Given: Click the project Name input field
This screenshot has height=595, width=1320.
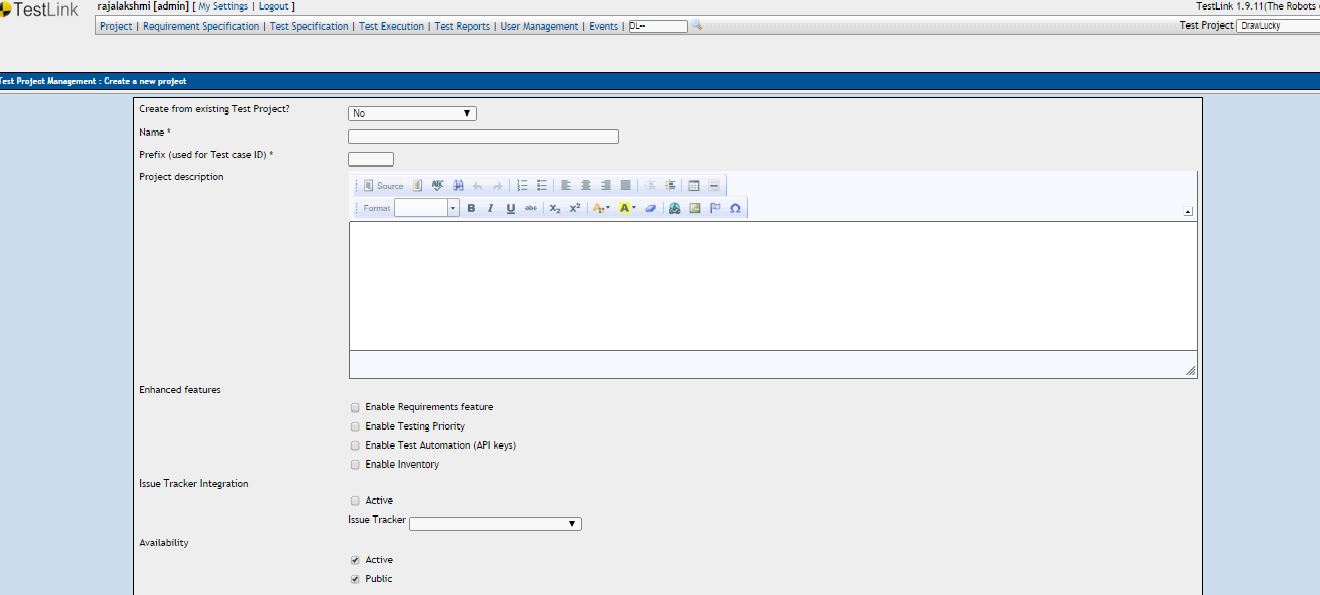Looking at the screenshot, I should coord(483,137).
